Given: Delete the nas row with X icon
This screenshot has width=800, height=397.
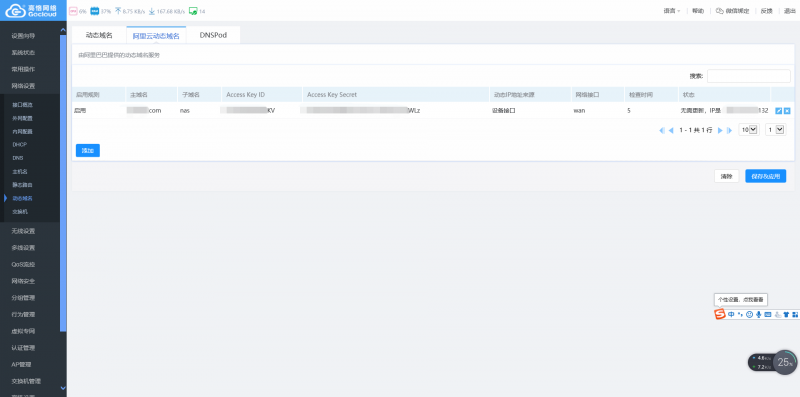Looking at the screenshot, I should (787, 111).
